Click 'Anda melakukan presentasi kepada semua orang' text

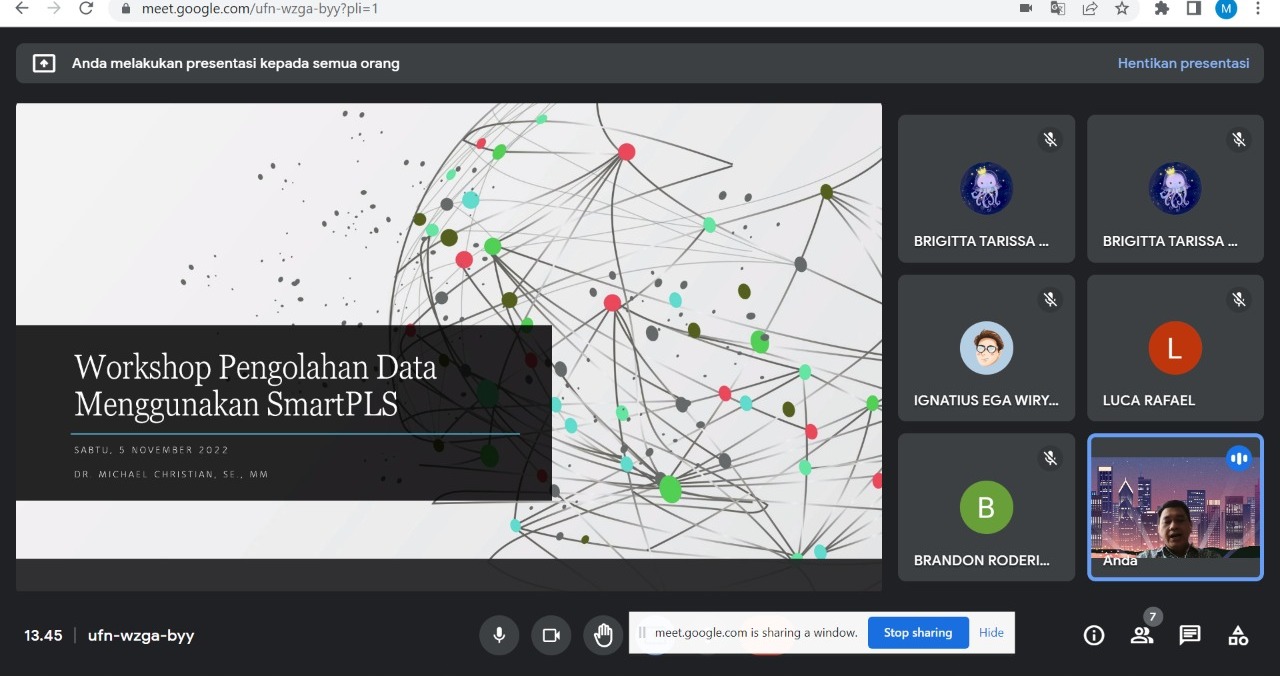coord(236,63)
